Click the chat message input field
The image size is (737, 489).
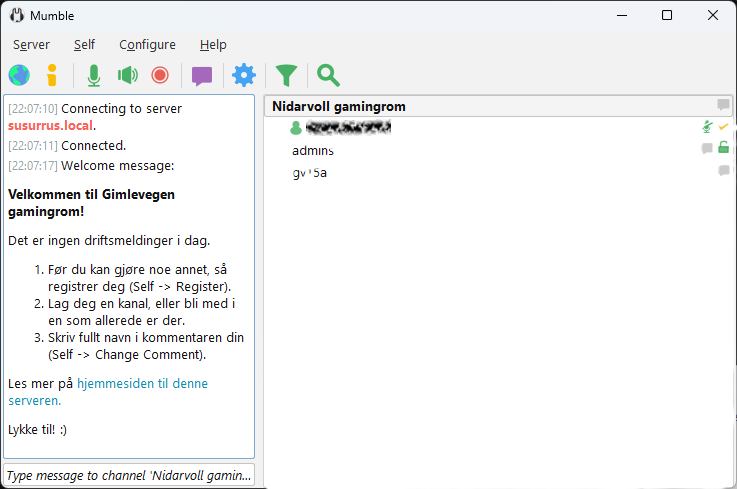[129, 475]
